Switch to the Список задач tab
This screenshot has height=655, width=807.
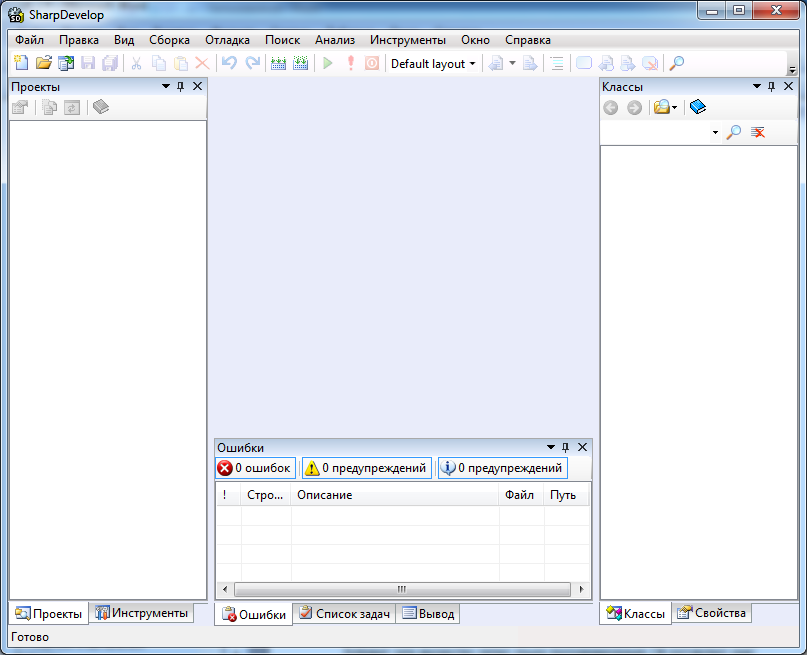coord(345,614)
